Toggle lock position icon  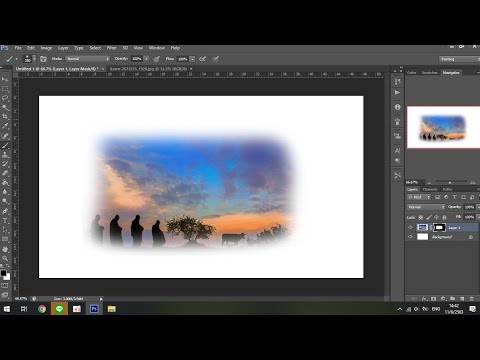tap(436, 217)
